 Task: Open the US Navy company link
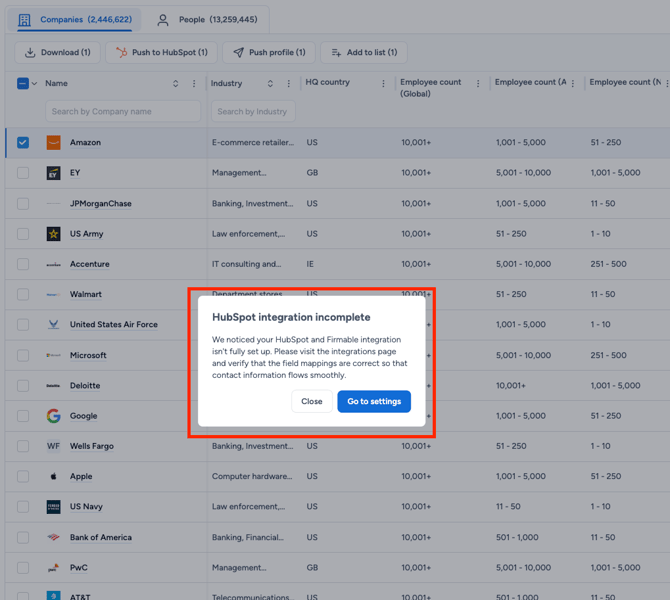[86, 506]
